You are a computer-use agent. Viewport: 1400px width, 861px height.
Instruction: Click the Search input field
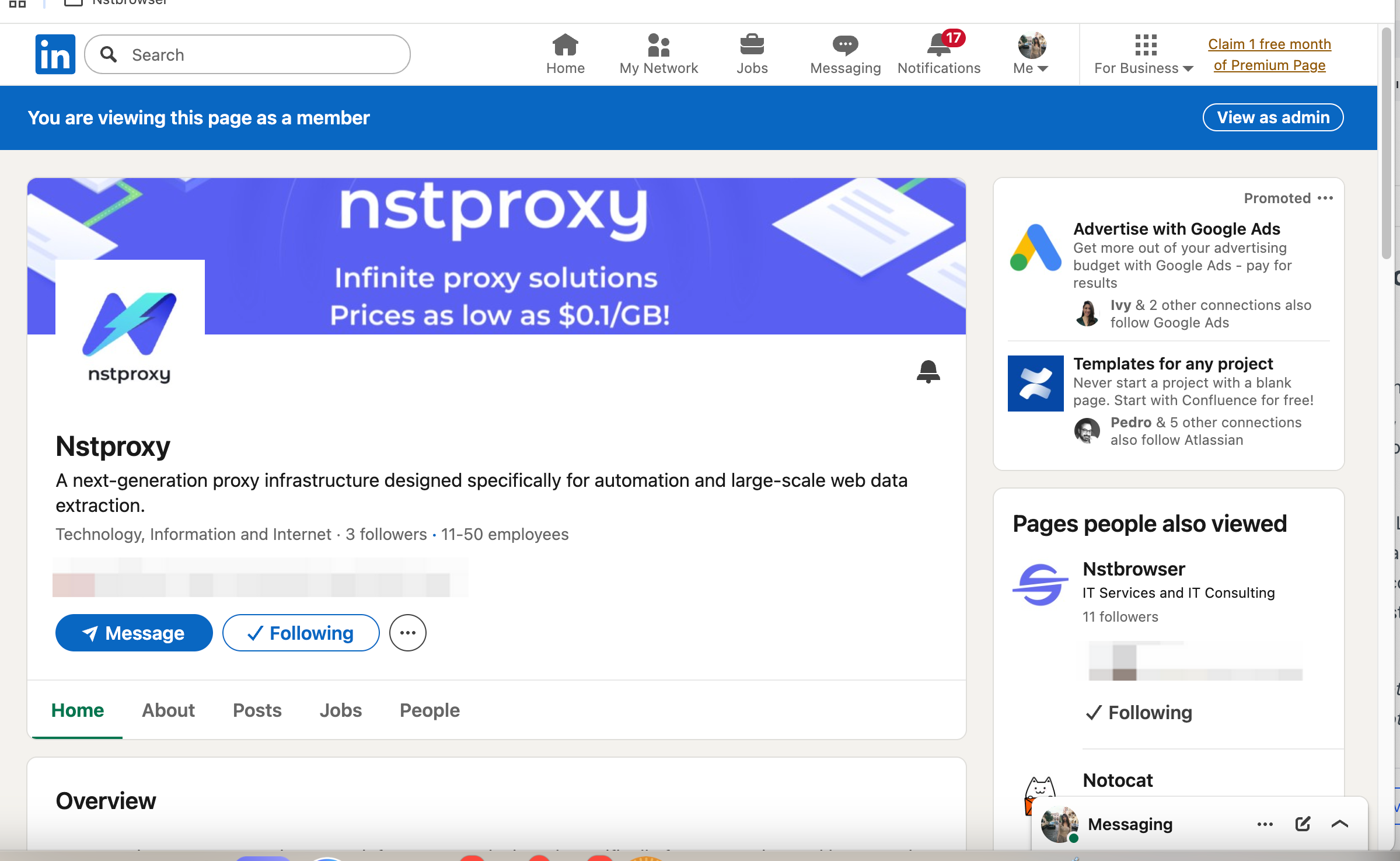click(257, 54)
